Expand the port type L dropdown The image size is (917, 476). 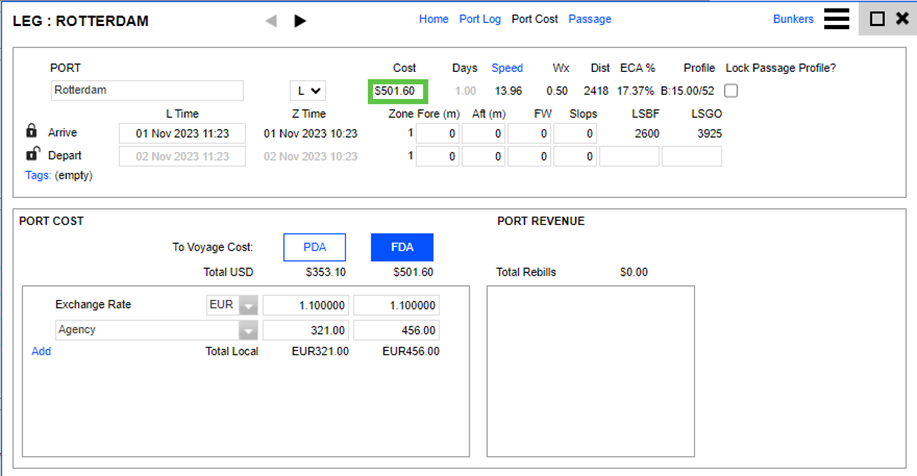pos(307,91)
